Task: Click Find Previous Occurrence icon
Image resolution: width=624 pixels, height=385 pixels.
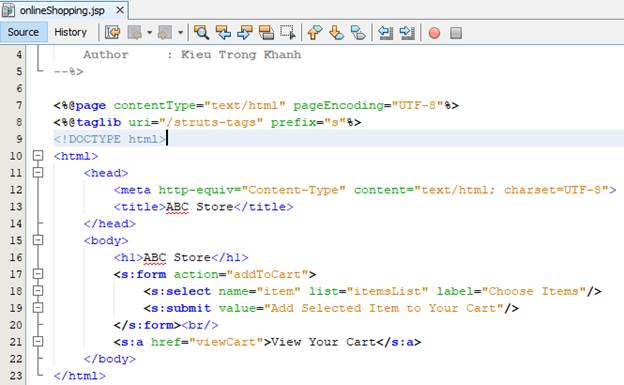Action: click(x=223, y=32)
